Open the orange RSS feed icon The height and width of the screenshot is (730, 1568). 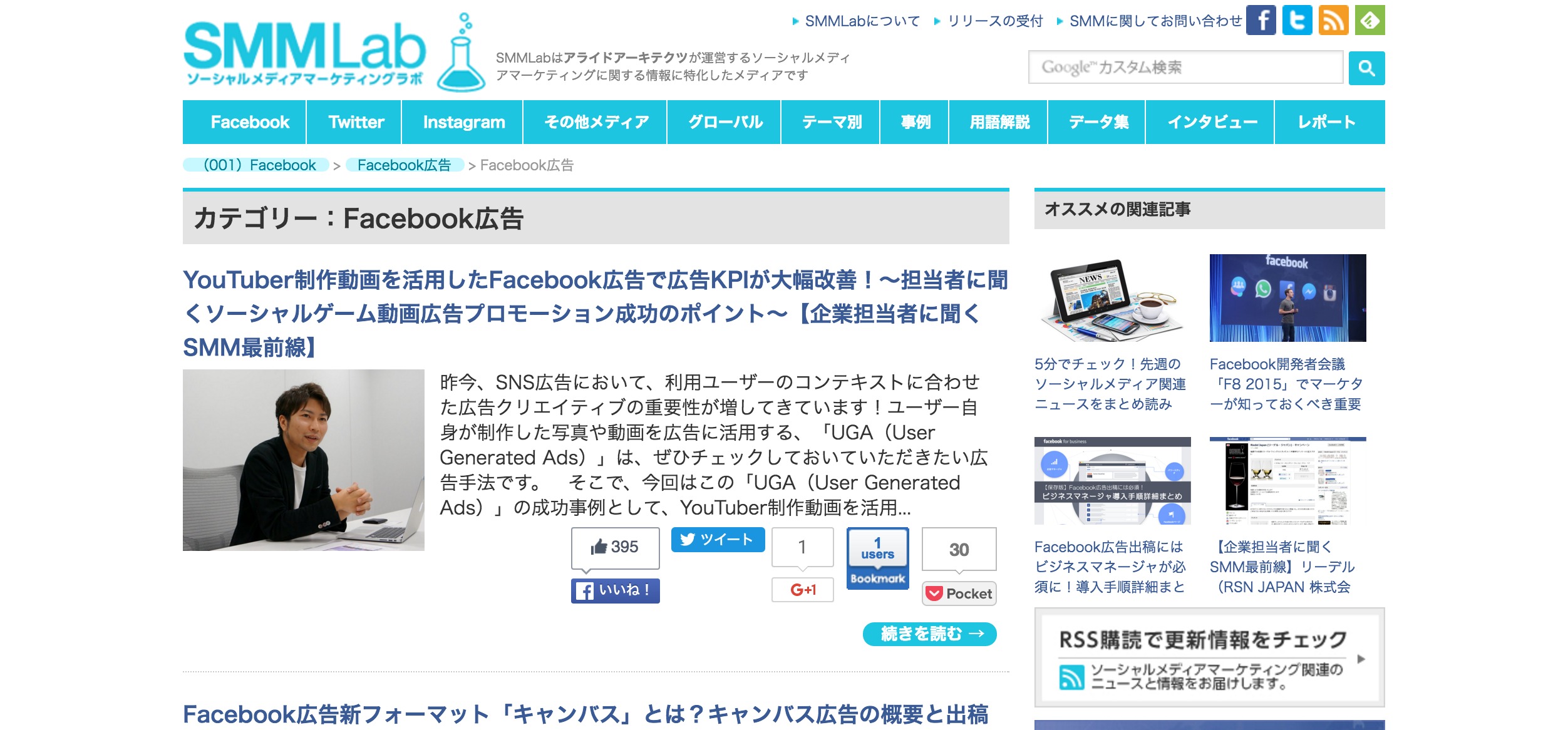[x=1334, y=21]
